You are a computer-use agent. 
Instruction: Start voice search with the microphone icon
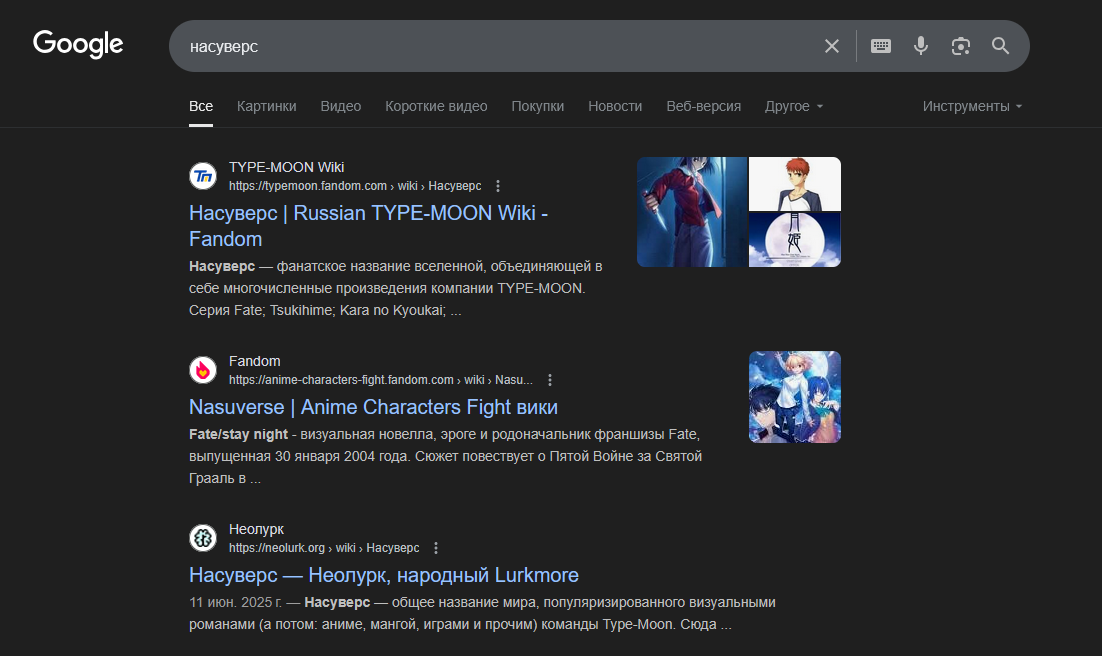point(921,46)
